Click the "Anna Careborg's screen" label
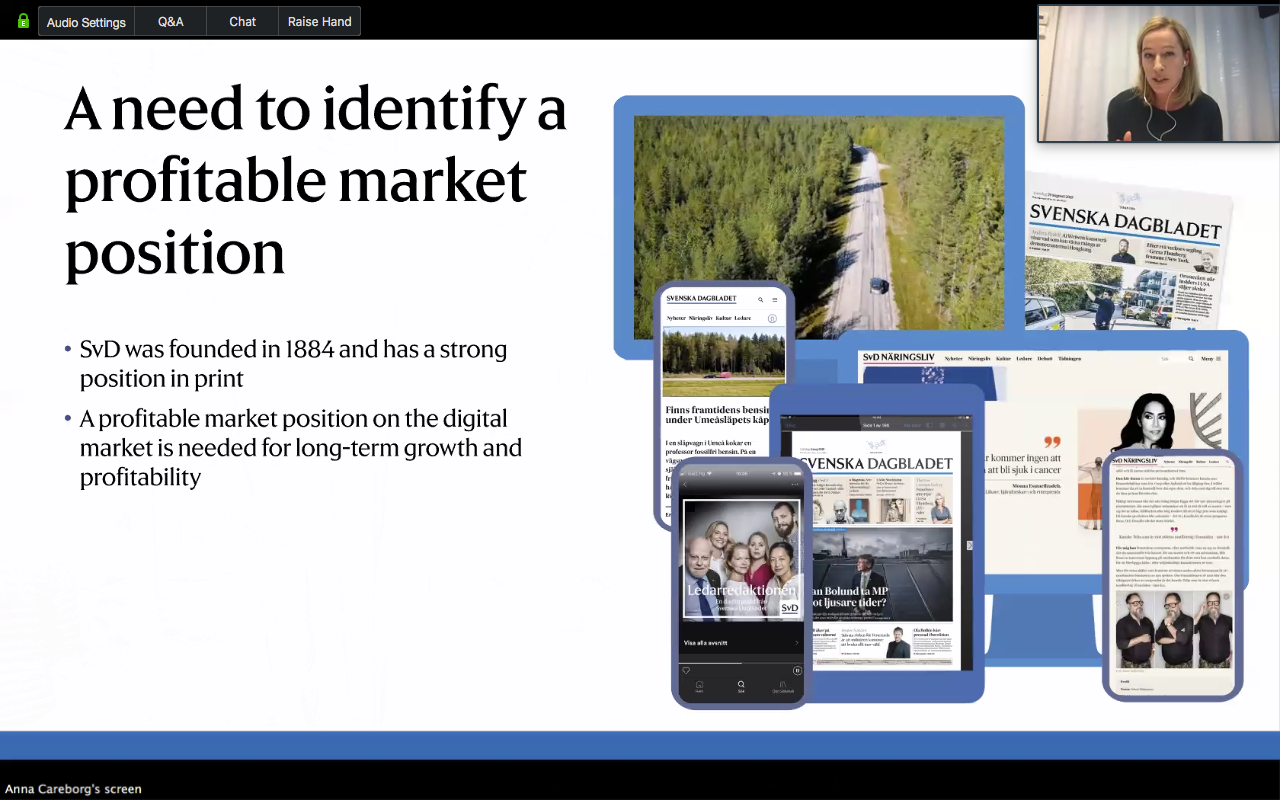 click(73, 789)
